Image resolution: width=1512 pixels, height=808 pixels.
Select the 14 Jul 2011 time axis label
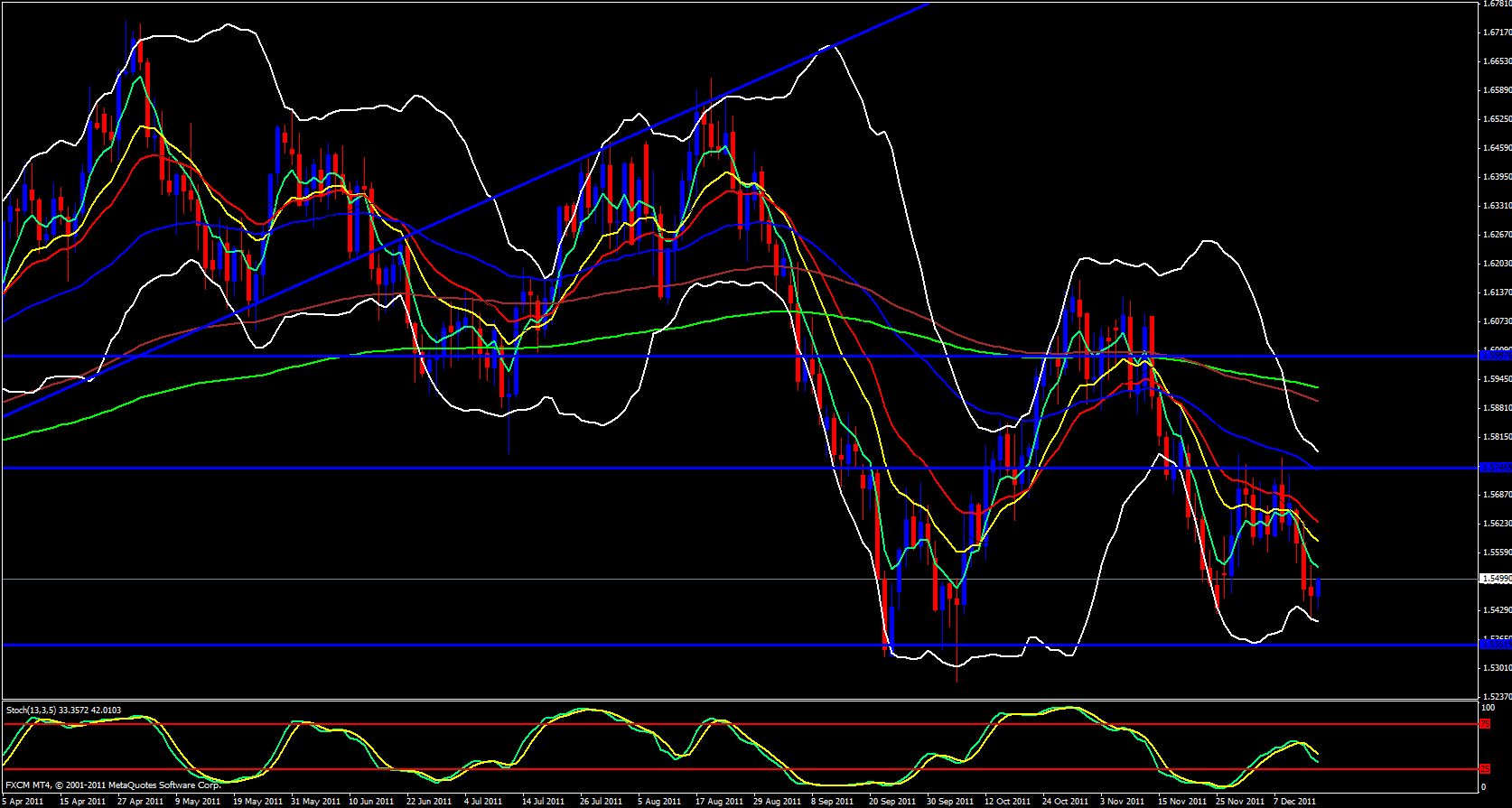click(543, 801)
